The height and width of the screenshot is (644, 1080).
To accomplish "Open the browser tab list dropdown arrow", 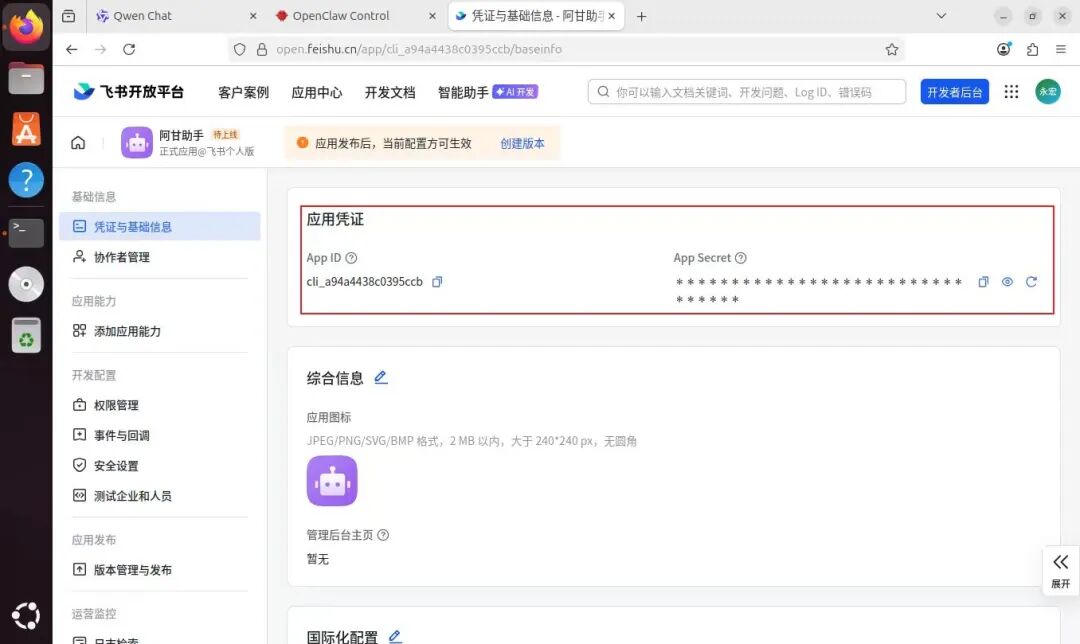I will tap(940, 15).
